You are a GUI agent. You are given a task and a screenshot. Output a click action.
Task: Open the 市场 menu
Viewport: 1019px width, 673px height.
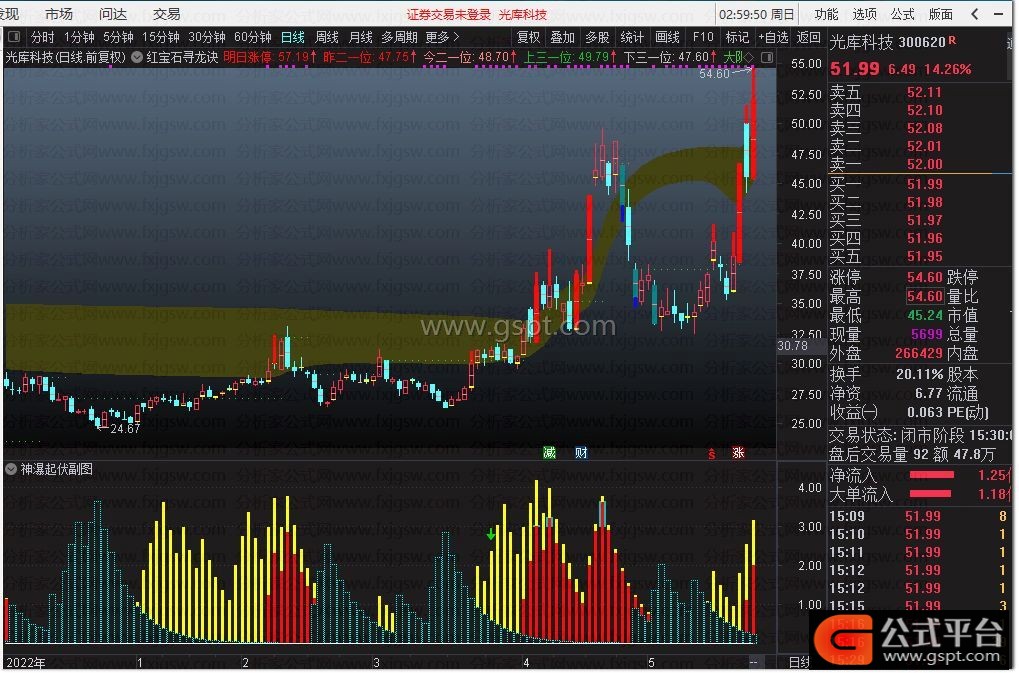click(59, 14)
